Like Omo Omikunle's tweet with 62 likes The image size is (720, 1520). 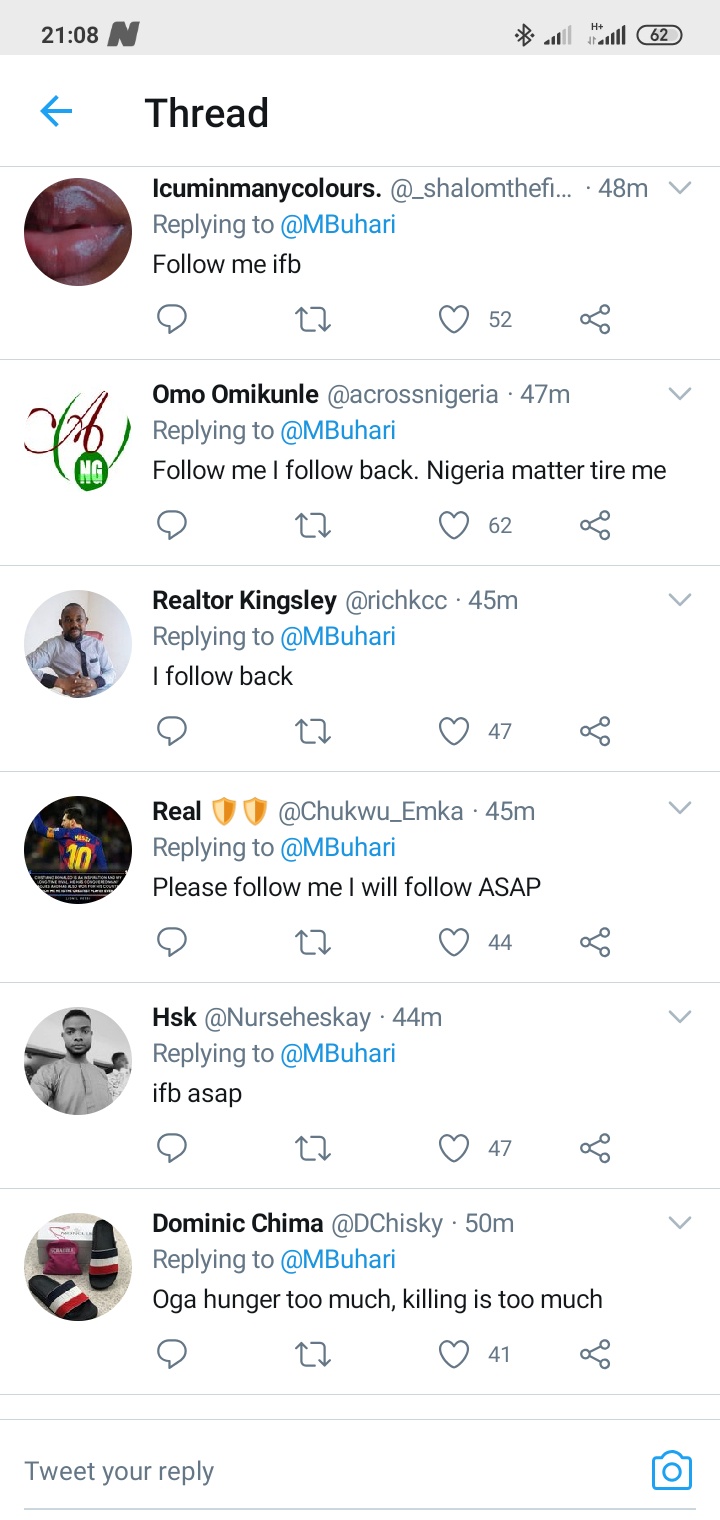(454, 525)
